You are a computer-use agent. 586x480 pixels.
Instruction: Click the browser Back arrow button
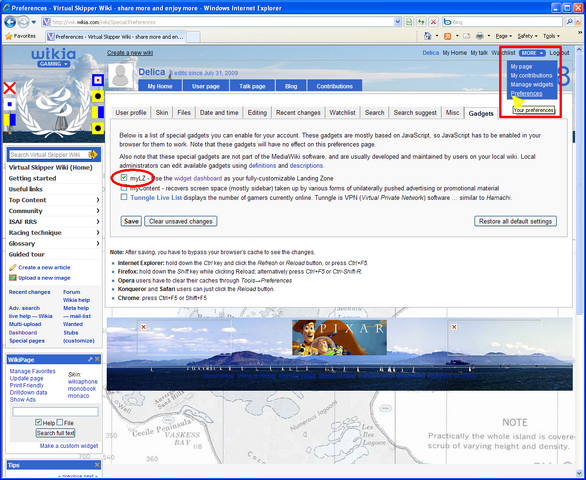(10, 22)
